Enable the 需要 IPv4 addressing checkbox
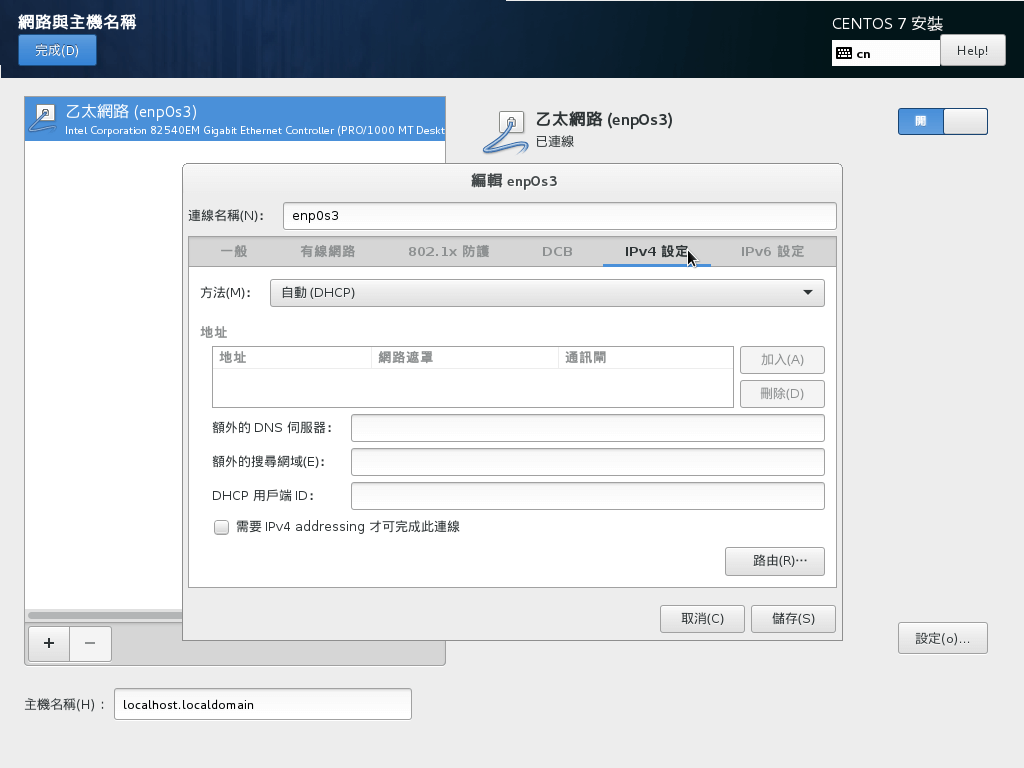This screenshot has height=768, width=1024. (222, 527)
